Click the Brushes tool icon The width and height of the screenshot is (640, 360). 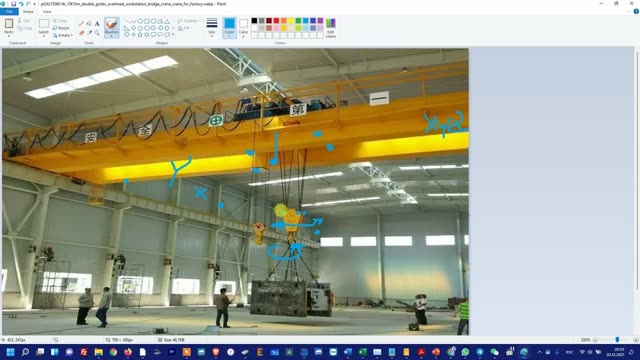111,25
